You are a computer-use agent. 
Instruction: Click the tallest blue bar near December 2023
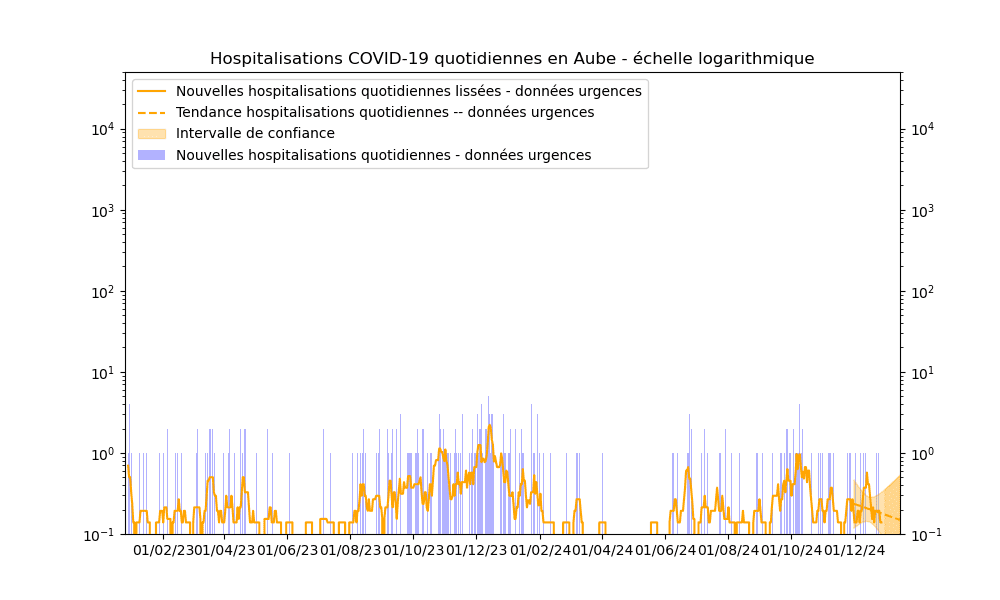489,465
